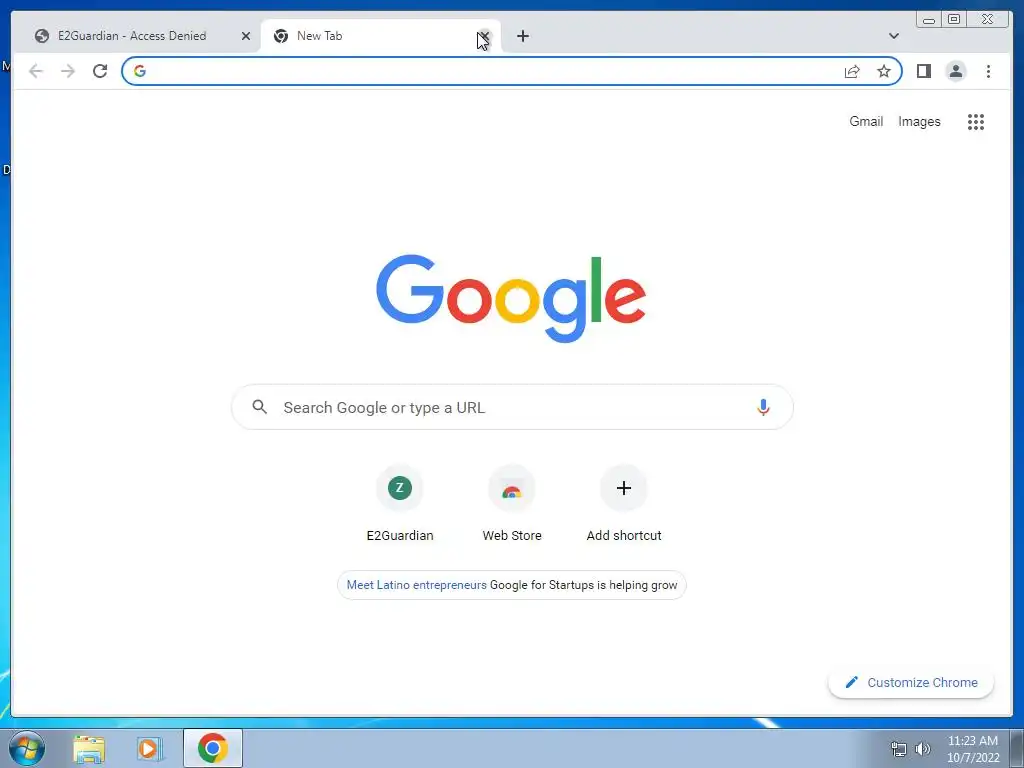Open the Gmail link

point(866,121)
